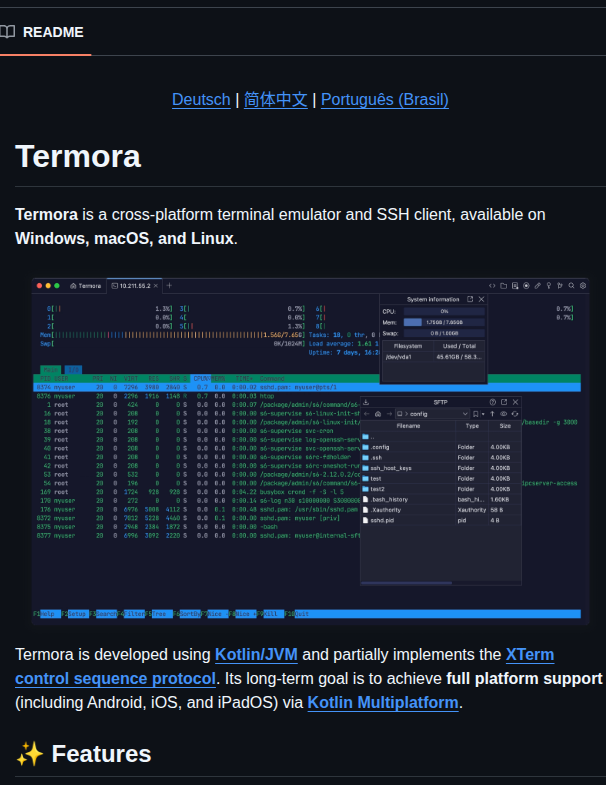Image resolution: width=606 pixels, height=785 pixels.
Task: Expand the bookmark dropdown arrow in SFTP
Action: point(483,415)
